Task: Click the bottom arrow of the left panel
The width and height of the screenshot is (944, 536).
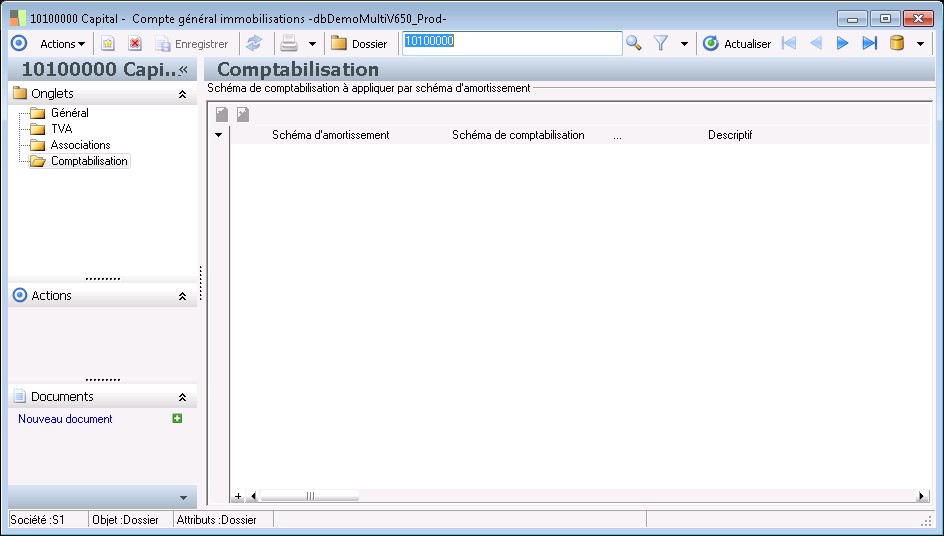Action: 184,498
